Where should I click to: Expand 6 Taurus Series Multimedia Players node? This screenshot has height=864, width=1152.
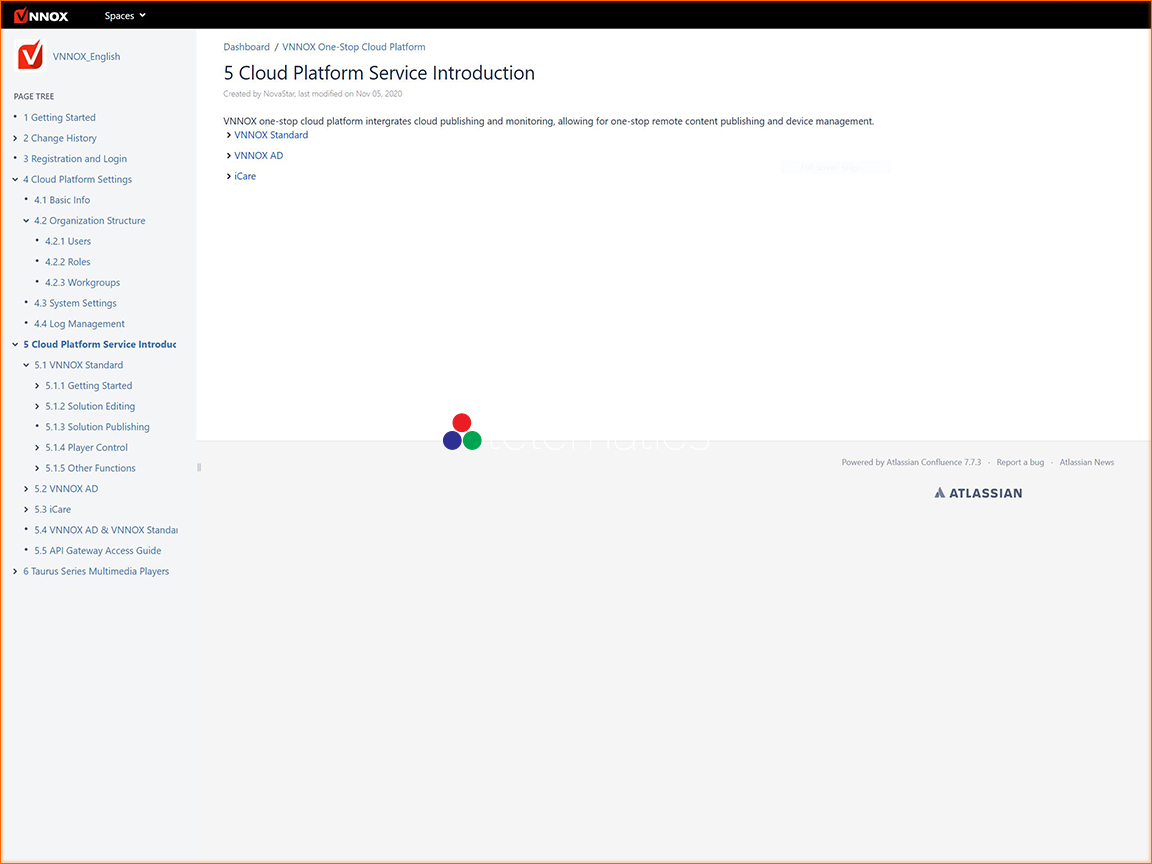coord(15,571)
